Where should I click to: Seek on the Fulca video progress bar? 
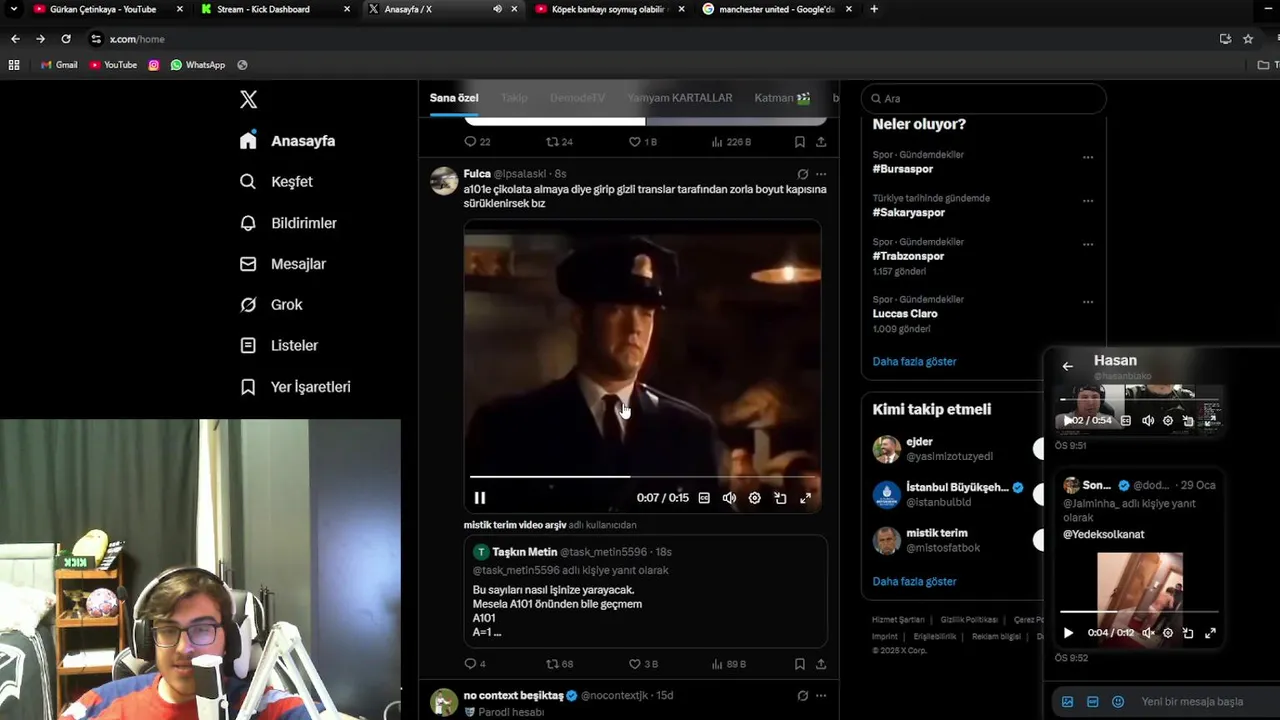(x=642, y=477)
